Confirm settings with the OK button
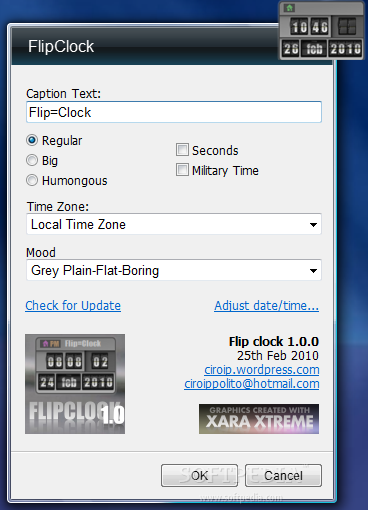The height and width of the screenshot is (510, 368). point(199,476)
